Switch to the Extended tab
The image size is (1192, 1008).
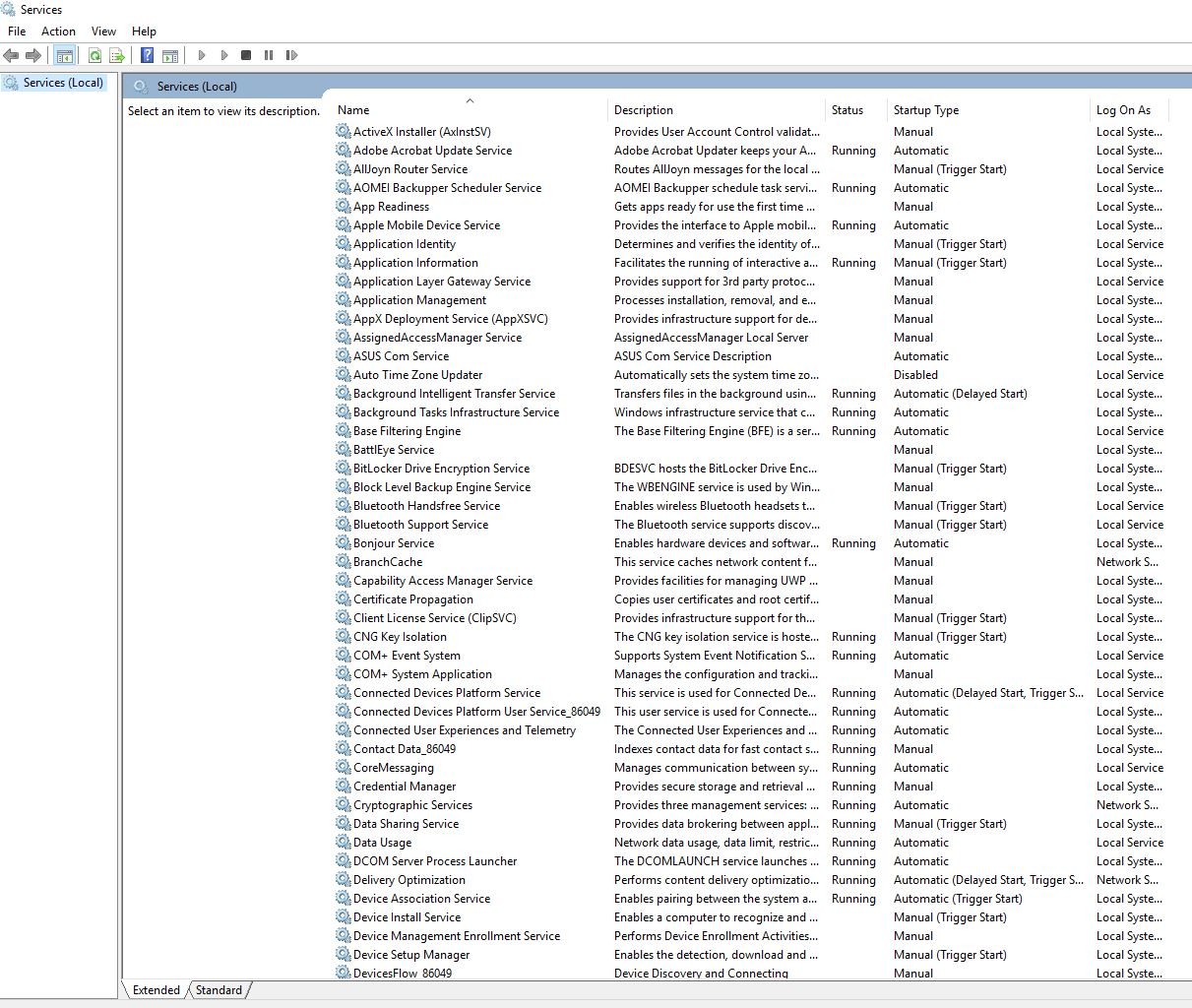[156, 990]
